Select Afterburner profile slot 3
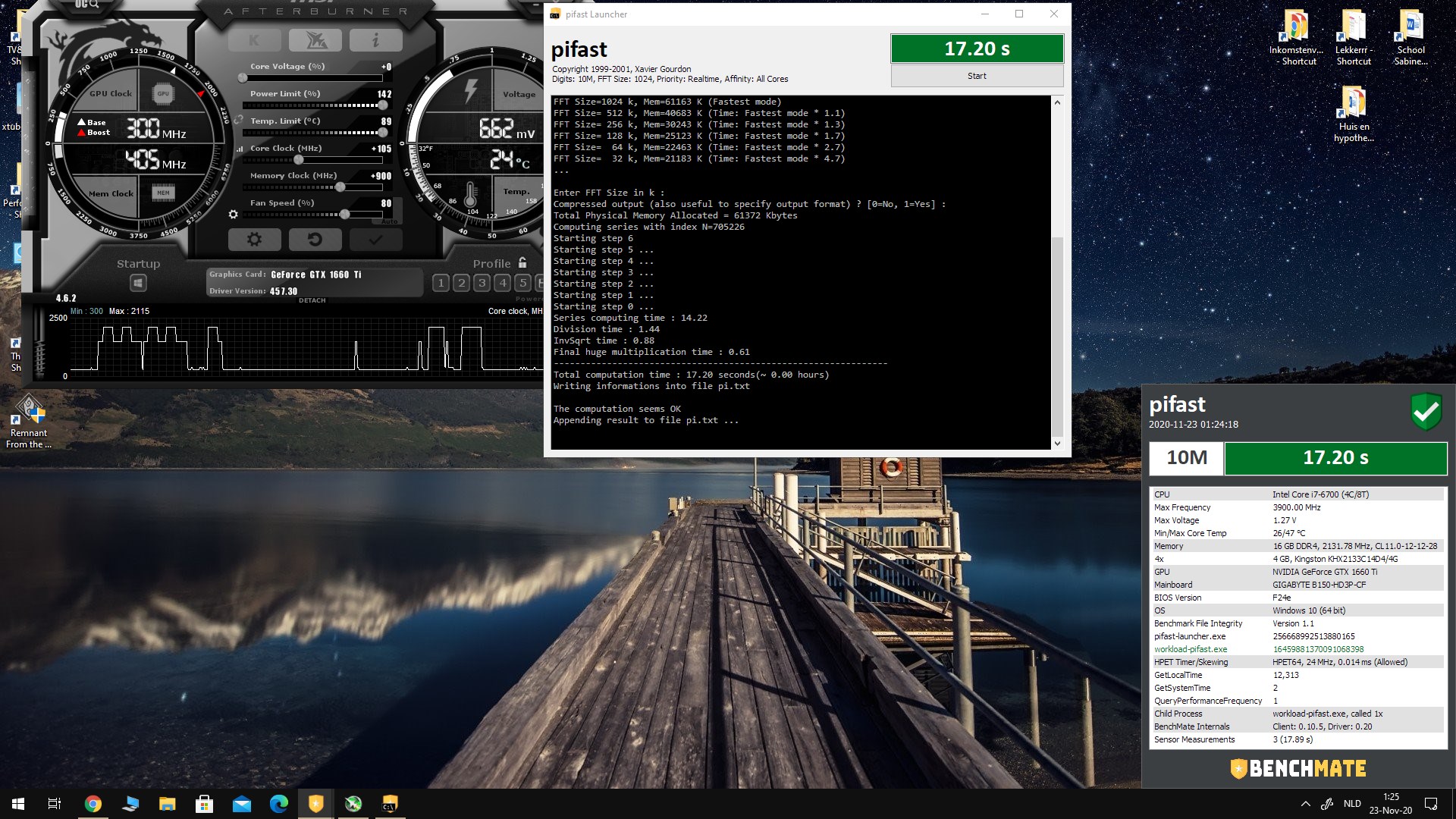Viewport: 1456px width, 819px height. [x=482, y=283]
